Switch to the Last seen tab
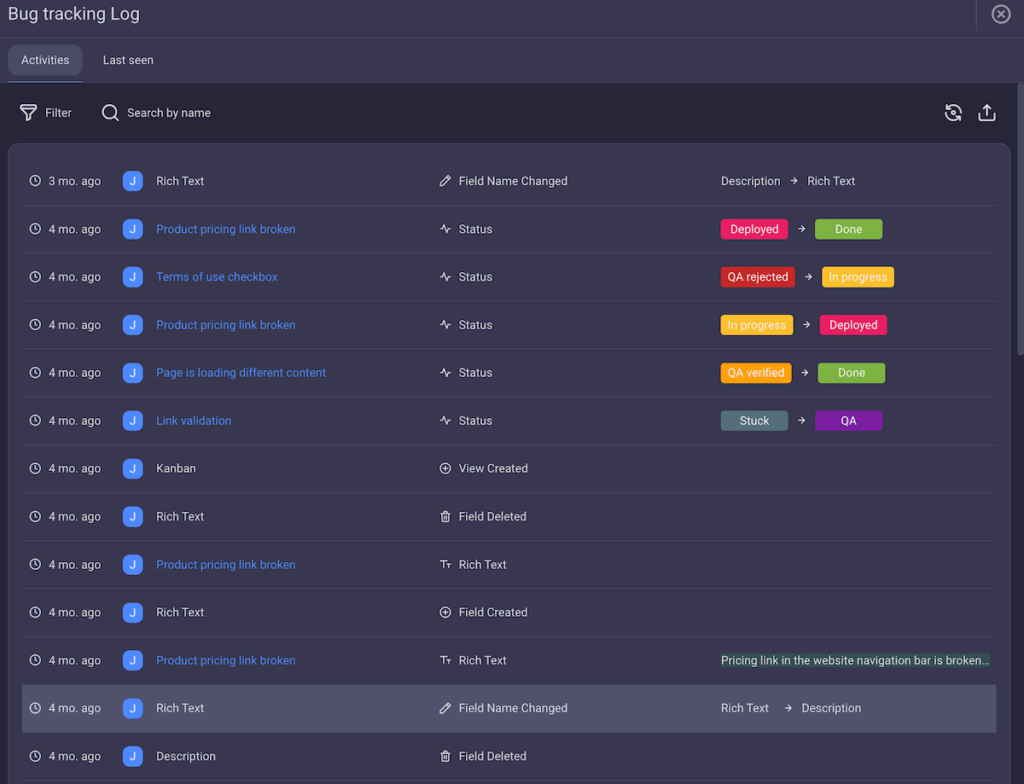 (127, 60)
